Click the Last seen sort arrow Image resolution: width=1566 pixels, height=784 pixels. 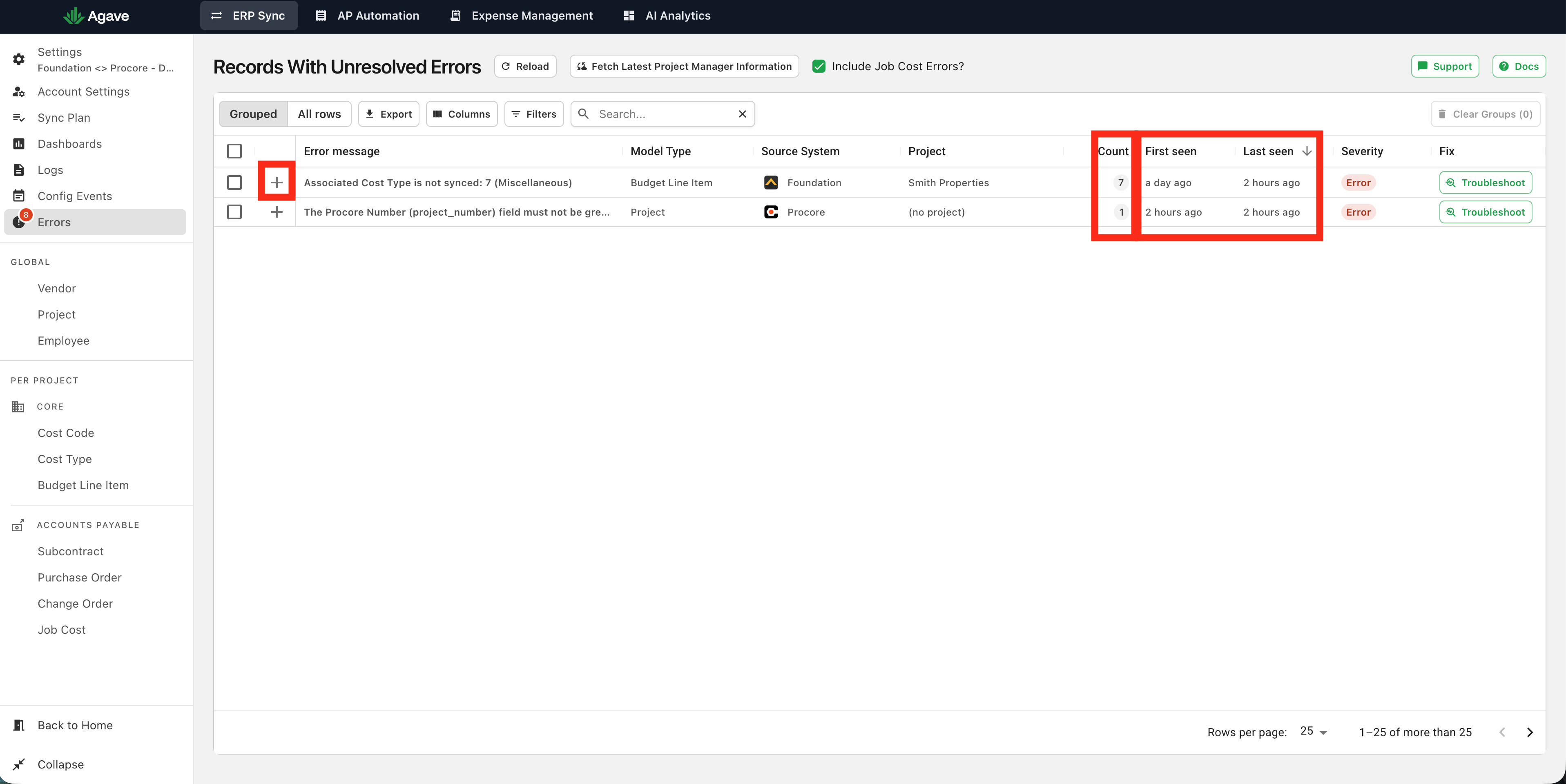pyautogui.click(x=1306, y=151)
